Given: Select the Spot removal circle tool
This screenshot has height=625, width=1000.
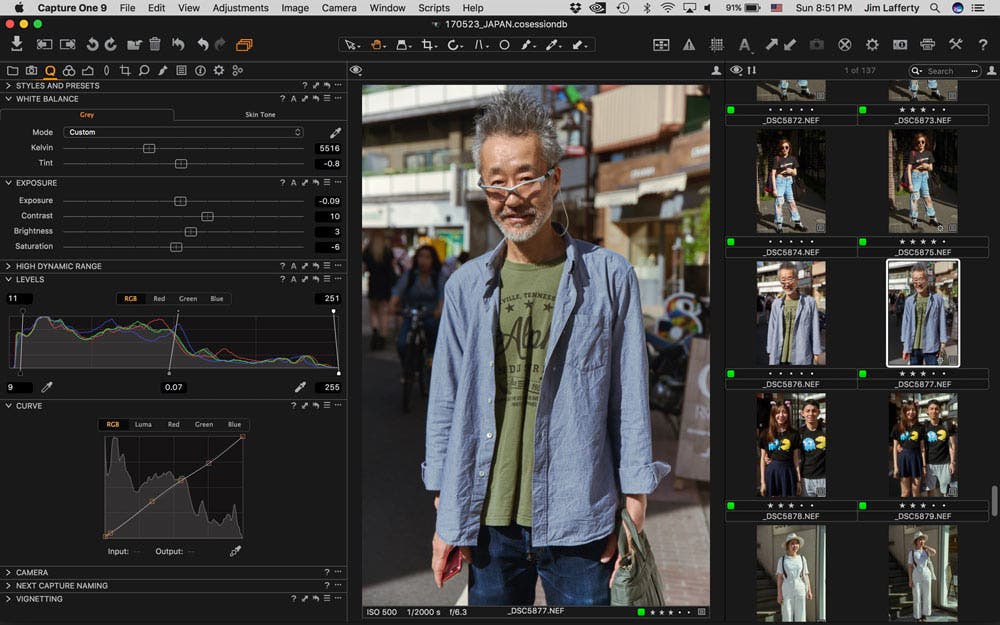Looking at the screenshot, I should (504, 45).
